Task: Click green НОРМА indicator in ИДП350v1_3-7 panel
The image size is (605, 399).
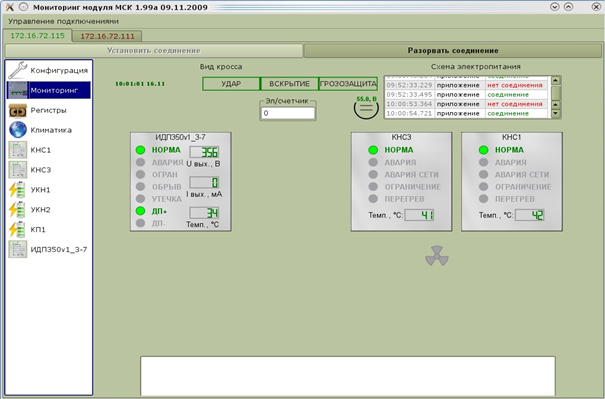Action: (140, 150)
